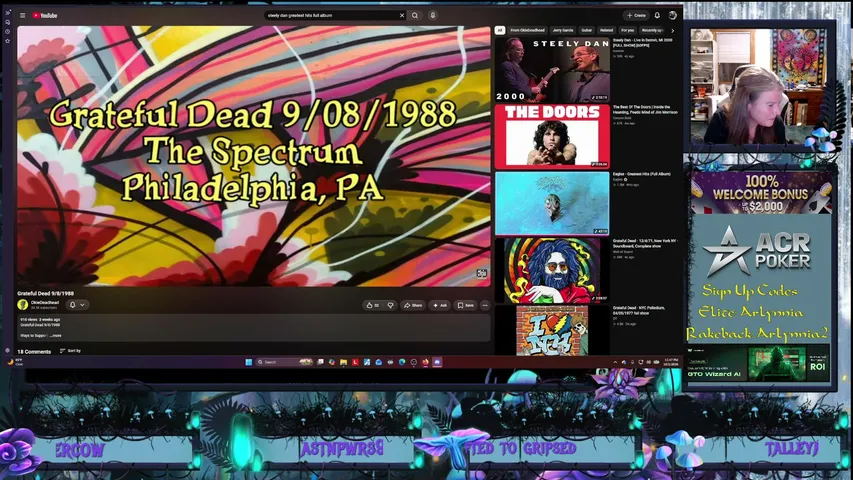Open Grateful Dead 12/6/71 Jerry thumbnail

552,270
